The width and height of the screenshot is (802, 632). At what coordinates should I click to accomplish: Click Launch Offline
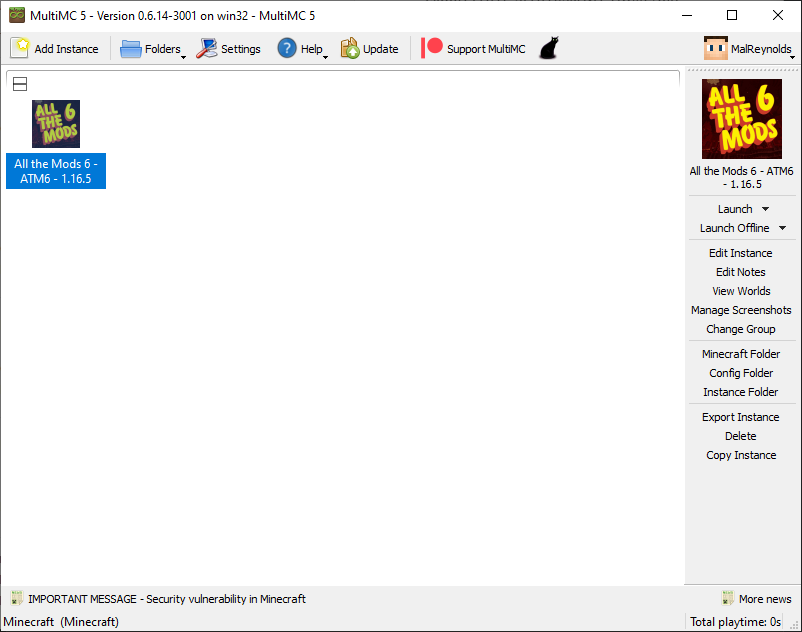coord(734,228)
